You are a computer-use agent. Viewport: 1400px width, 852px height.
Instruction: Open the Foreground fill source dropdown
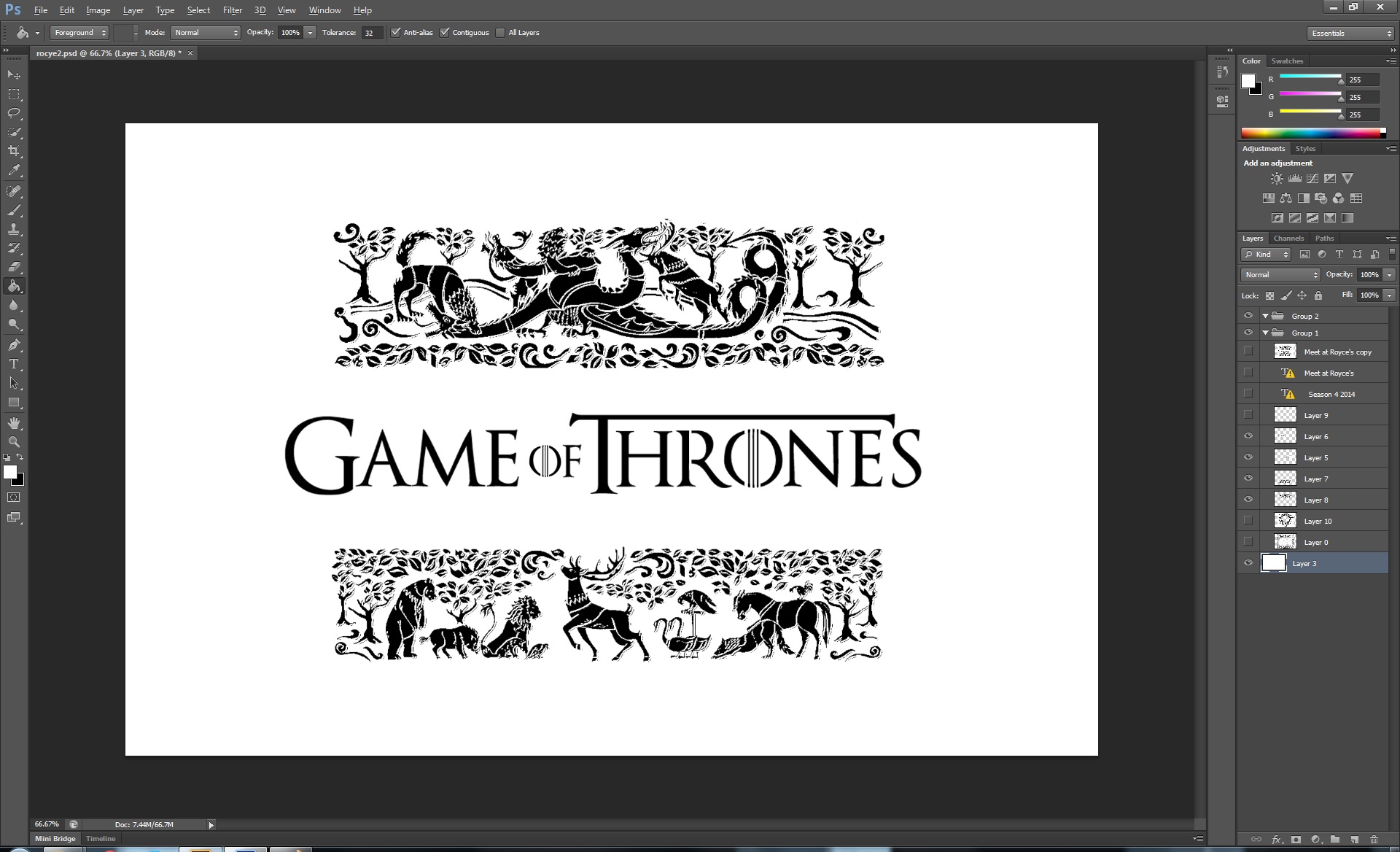click(79, 32)
